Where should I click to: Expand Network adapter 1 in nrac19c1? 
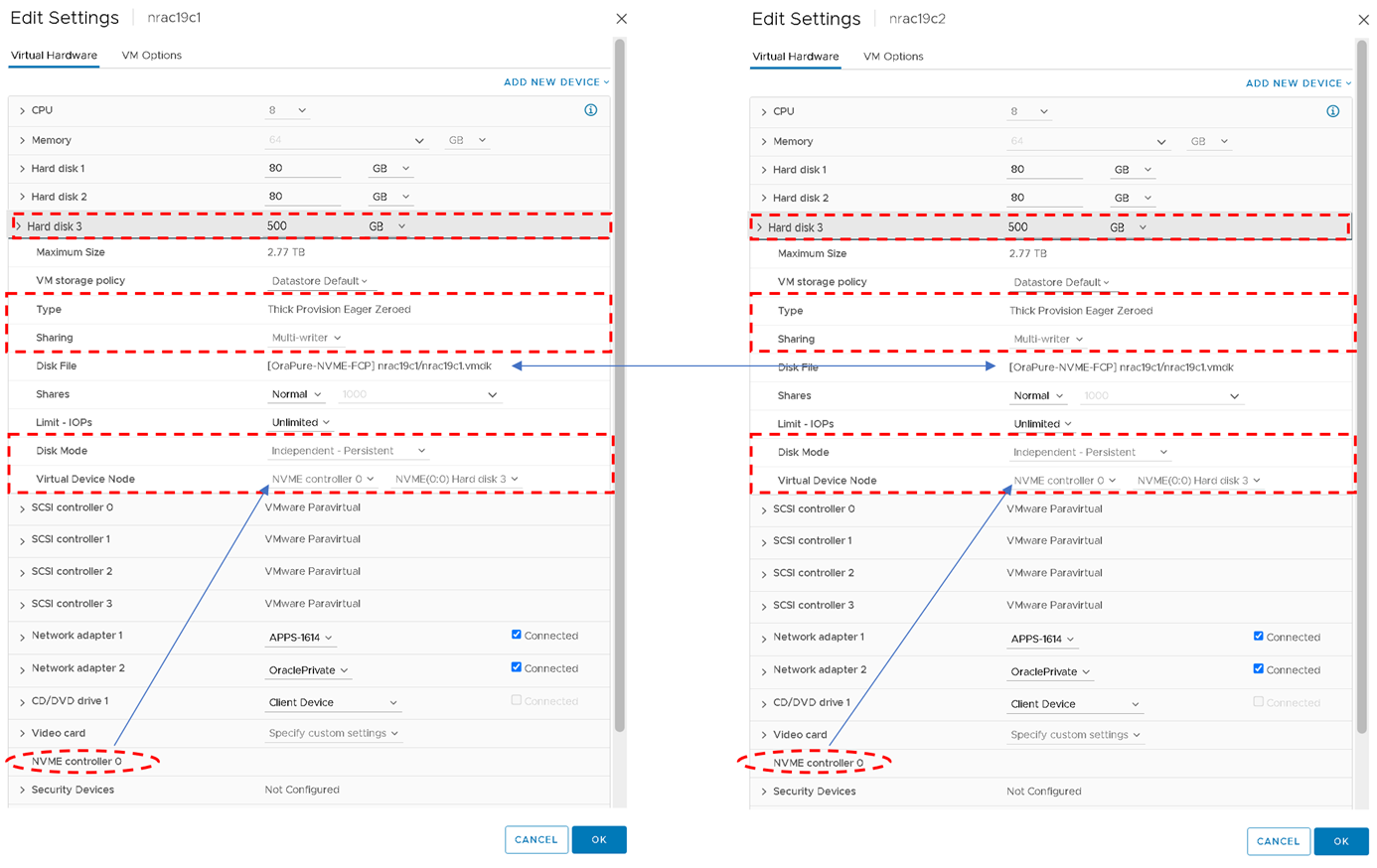click(22, 637)
